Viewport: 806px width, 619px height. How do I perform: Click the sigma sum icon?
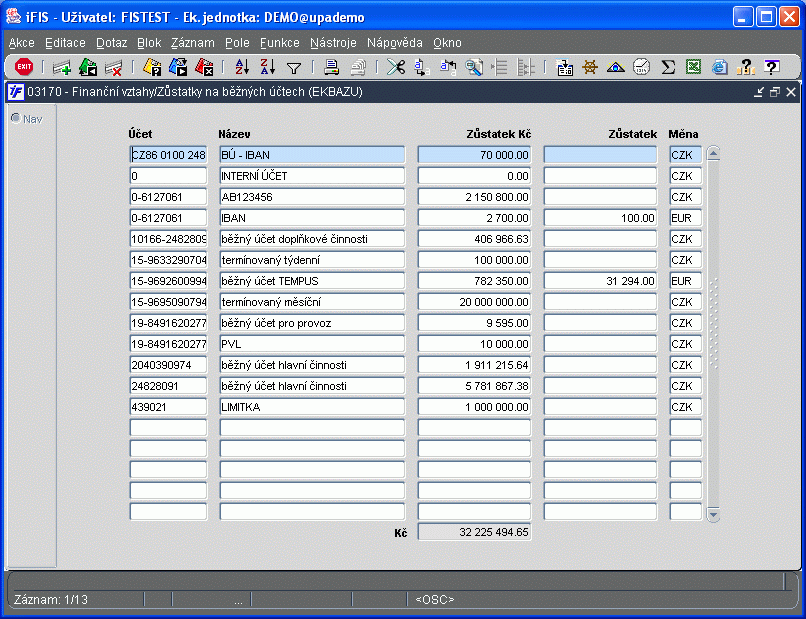tap(668, 67)
